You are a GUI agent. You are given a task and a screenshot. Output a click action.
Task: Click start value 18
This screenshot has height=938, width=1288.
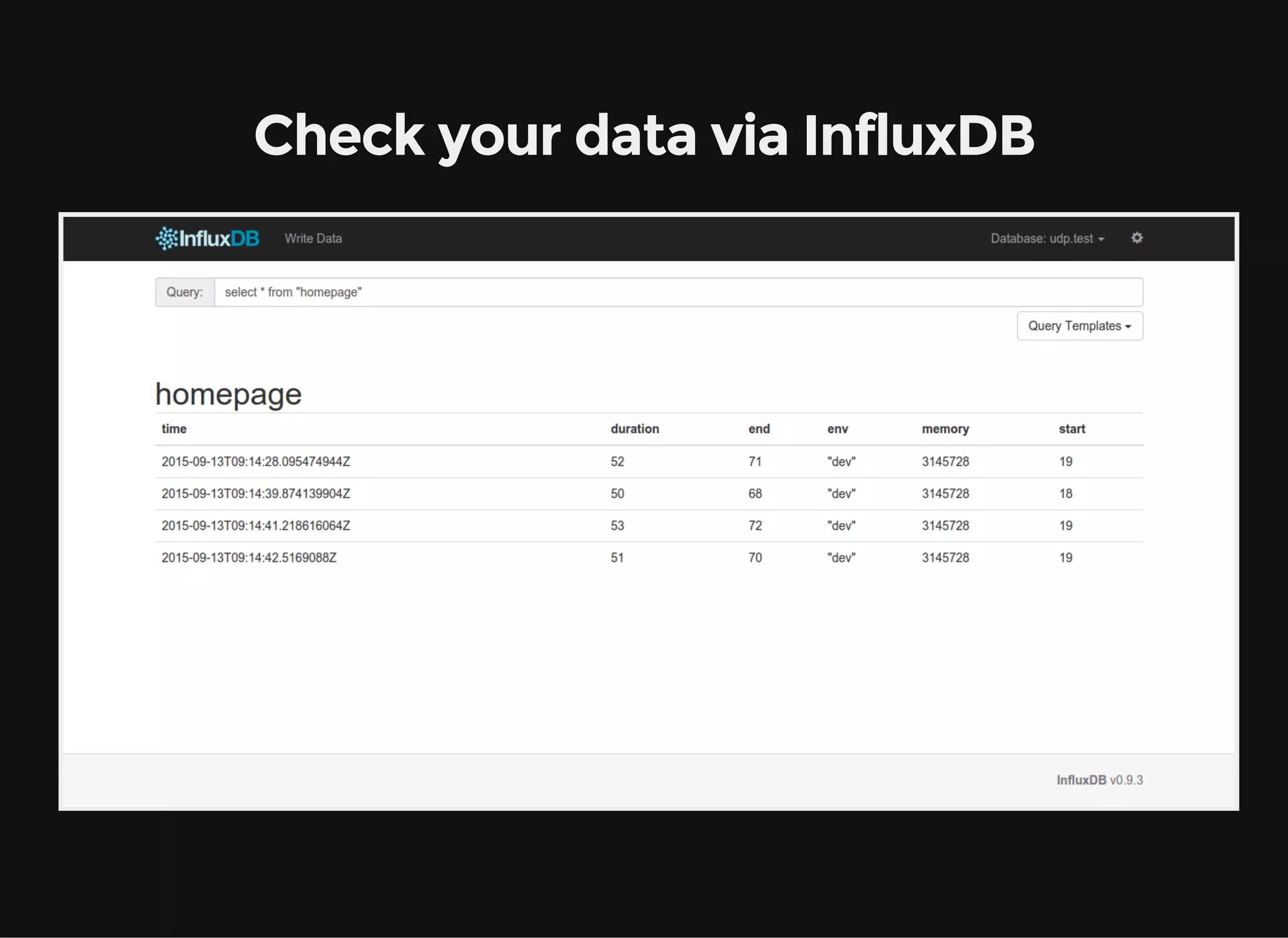1065,494
